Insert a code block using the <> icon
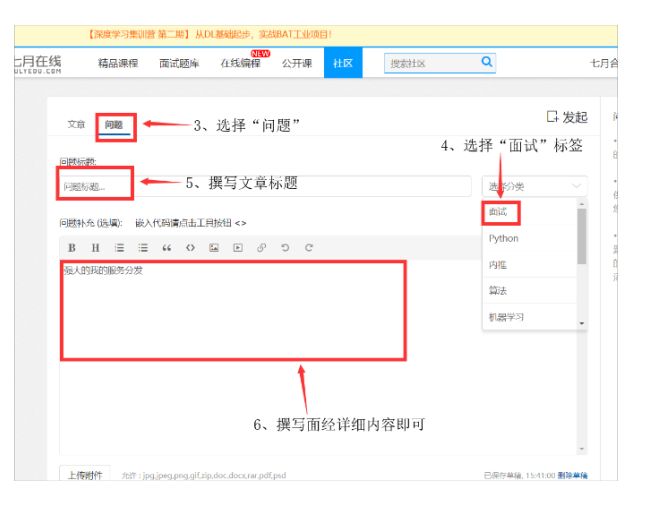The width and height of the screenshot is (655, 505). point(190,248)
